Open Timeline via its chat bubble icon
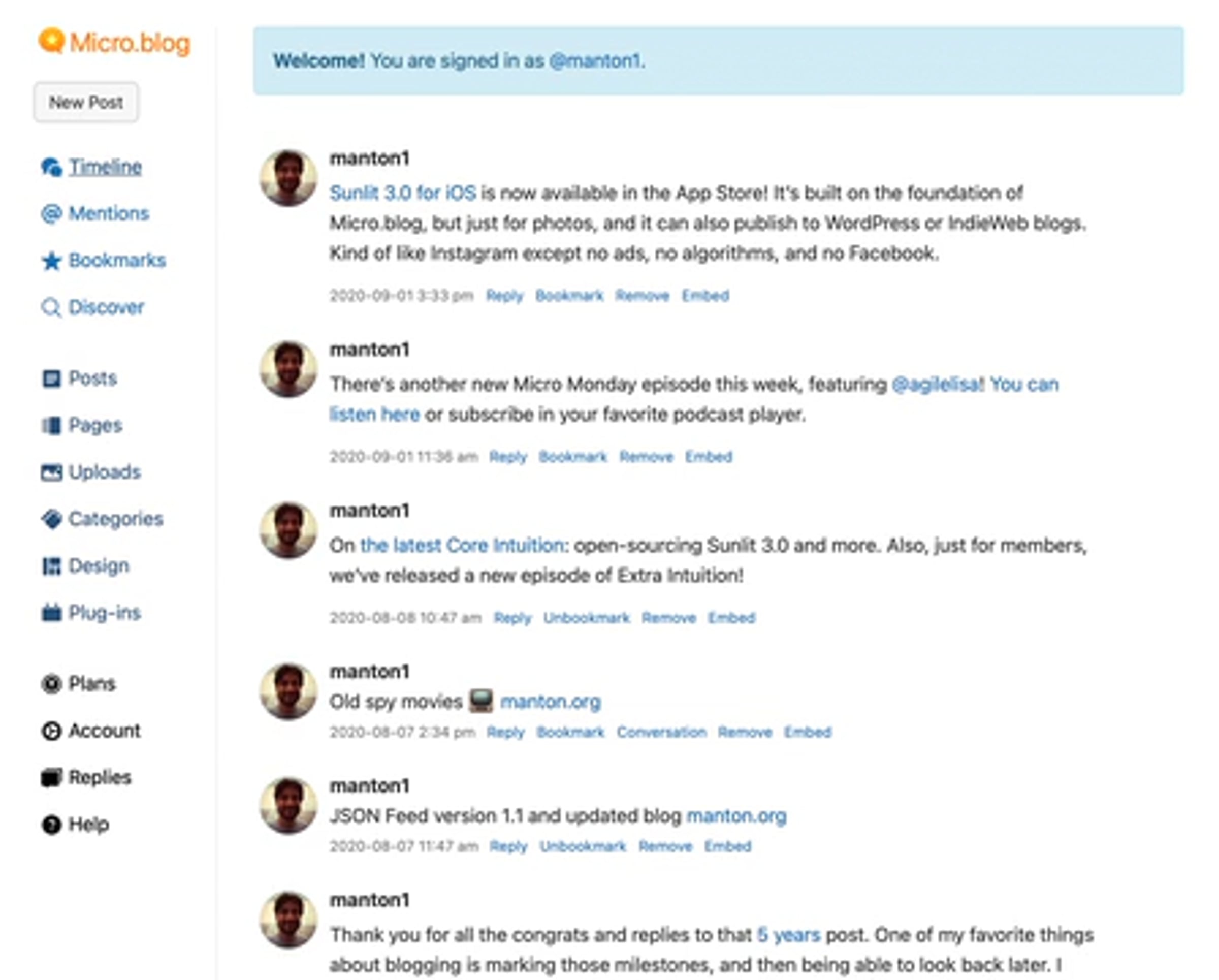The width and height of the screenshot is (1219, 980). click(x=51, y=167)
